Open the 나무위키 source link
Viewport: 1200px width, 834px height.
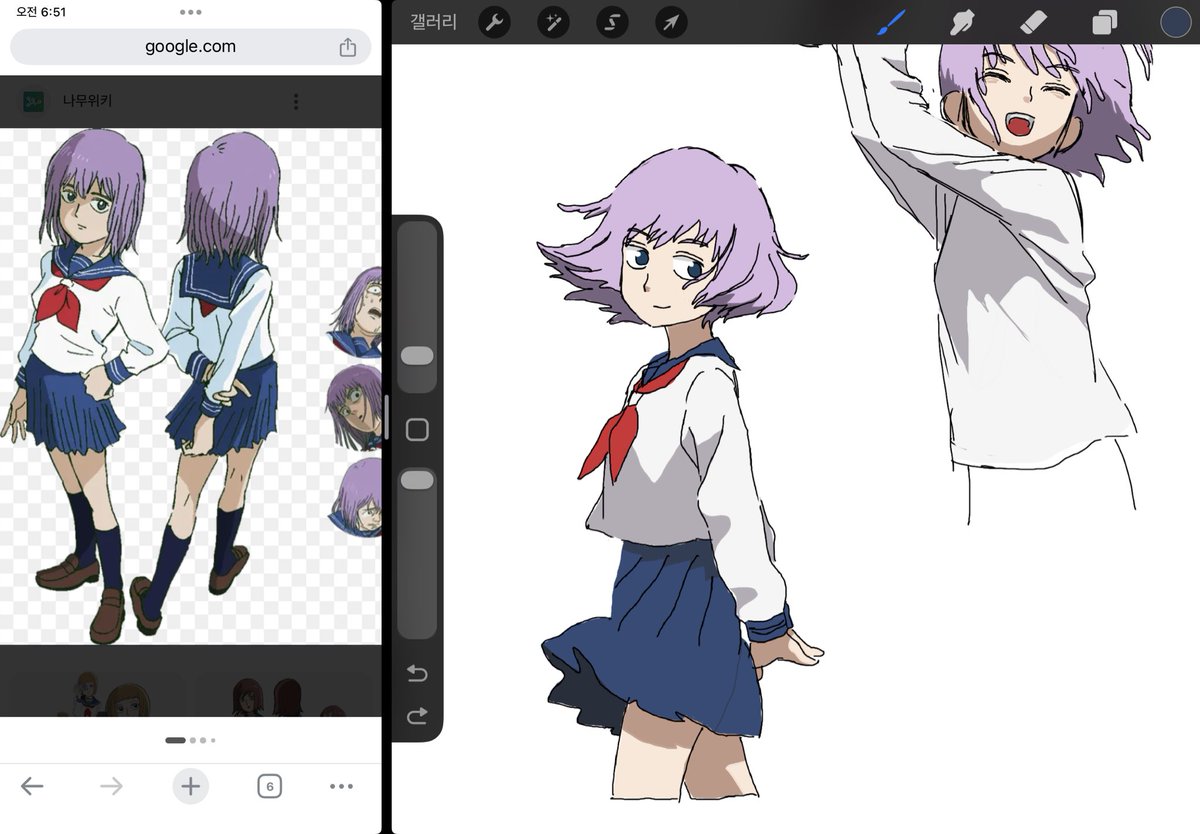[88, 101]
